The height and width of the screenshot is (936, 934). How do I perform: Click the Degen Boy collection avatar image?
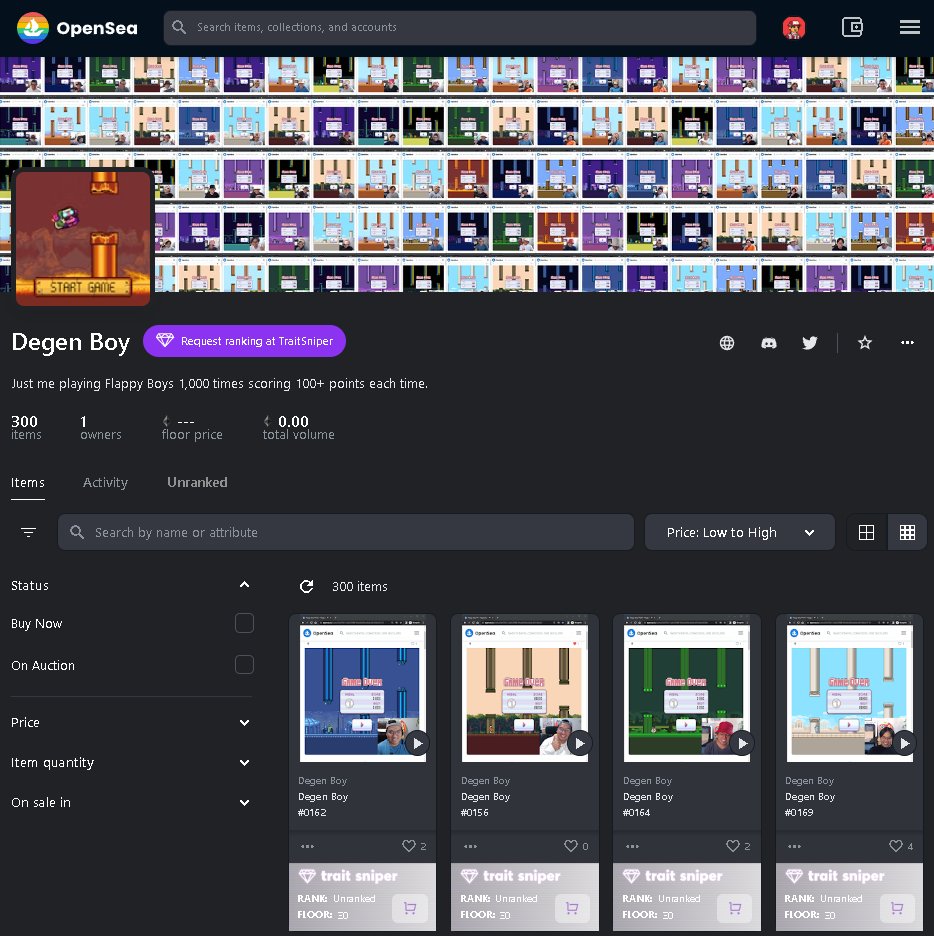tap(83, 238)
